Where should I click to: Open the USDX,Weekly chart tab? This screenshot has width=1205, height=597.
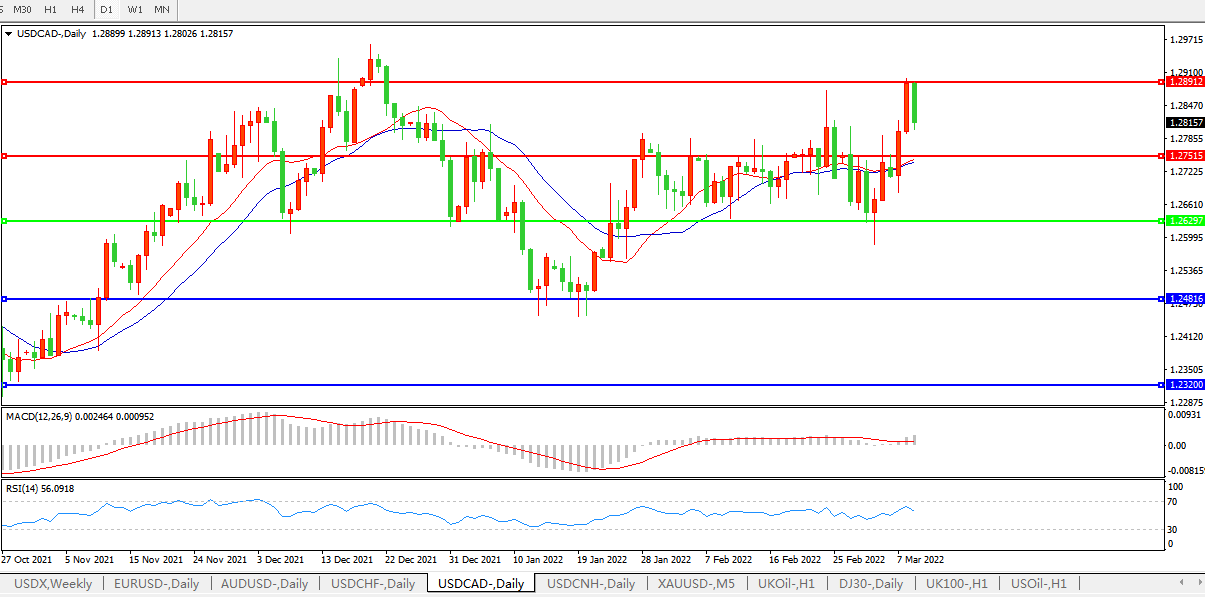tap(52, 583)
